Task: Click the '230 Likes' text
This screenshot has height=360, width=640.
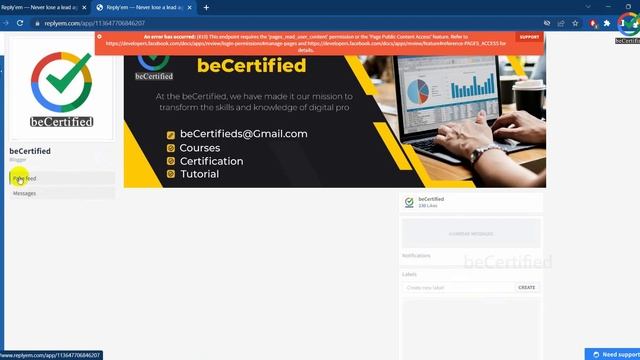Action: pyautogui.click(x=428, y=206)
